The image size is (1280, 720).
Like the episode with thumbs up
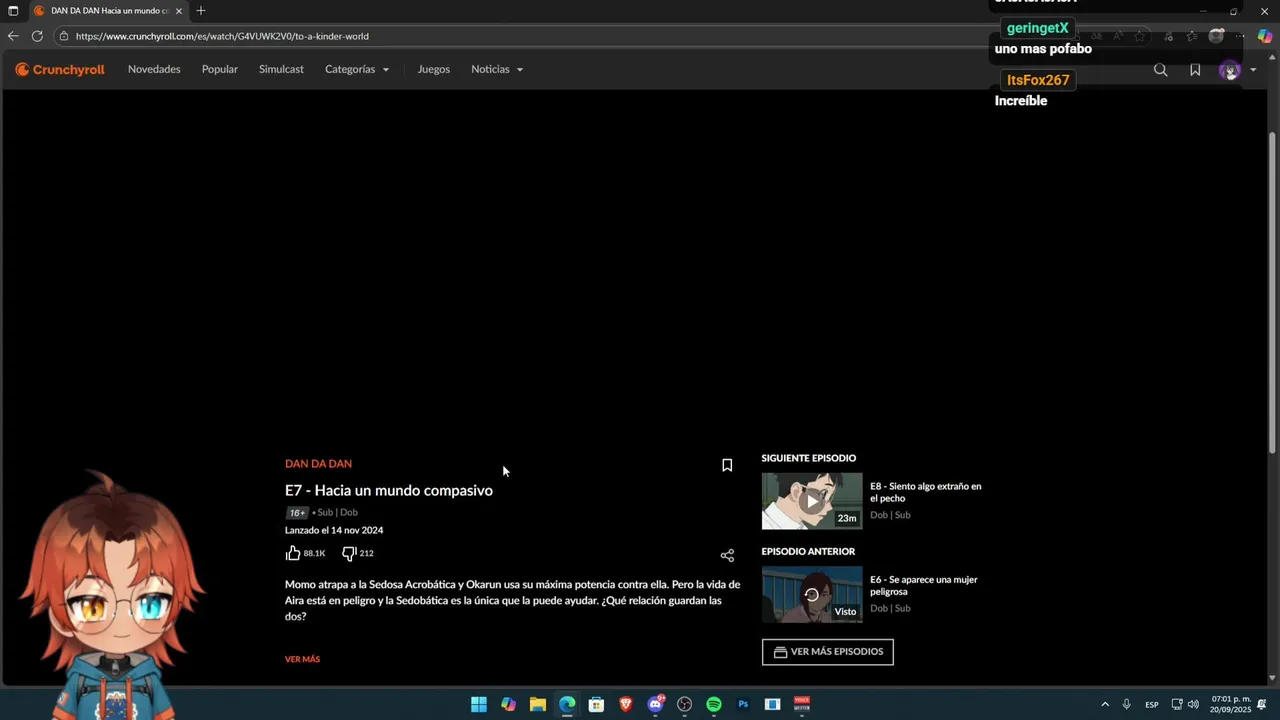(x=293, y=553)
